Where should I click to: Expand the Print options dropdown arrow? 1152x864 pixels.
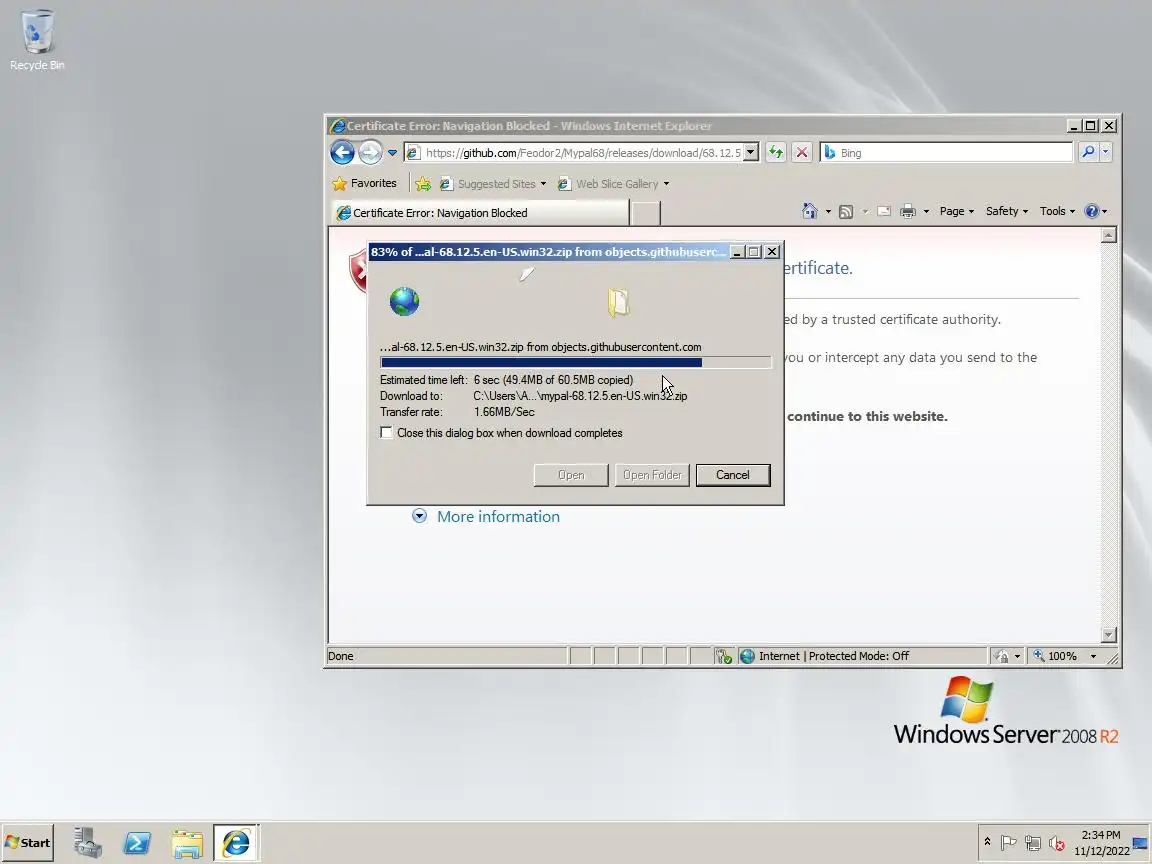pos(926,212)
